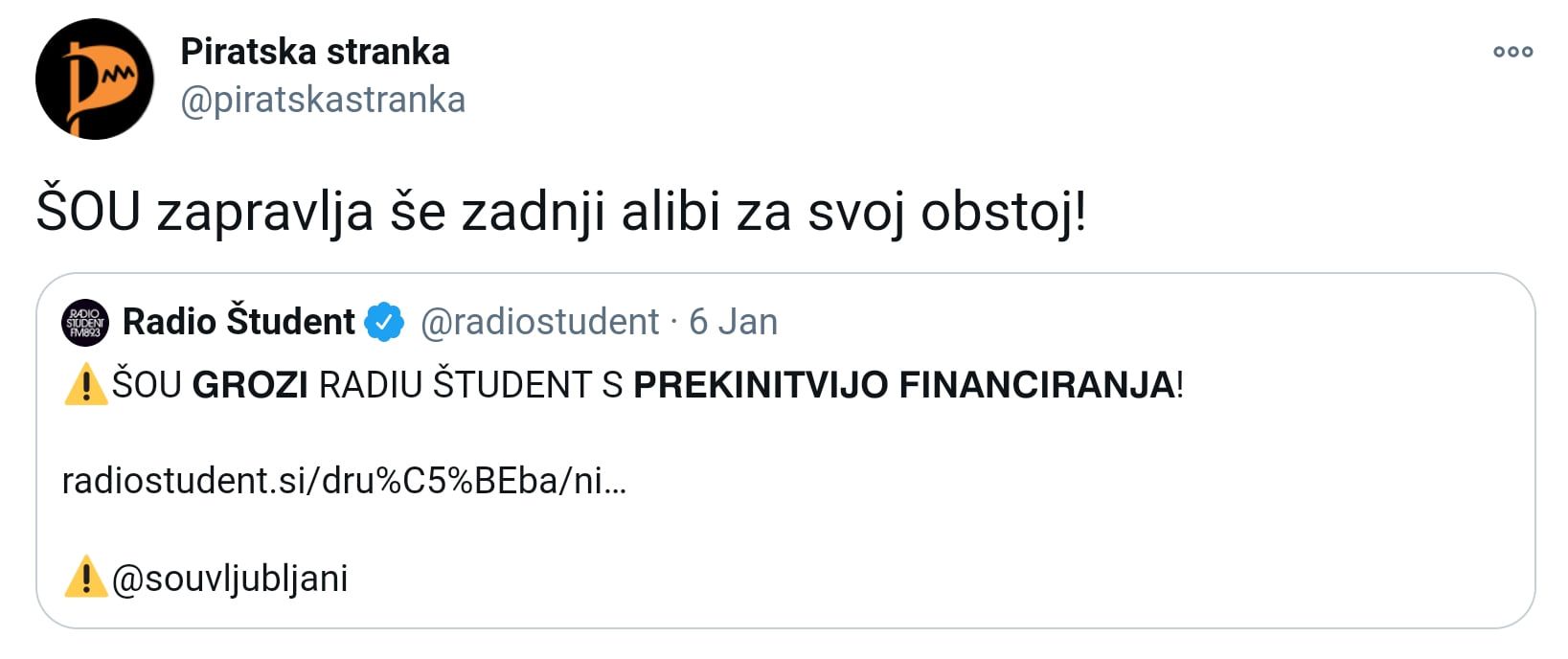Click the Radio Študent logo avatar
This screenshot has width=1568, height=659.
point(84,322)
